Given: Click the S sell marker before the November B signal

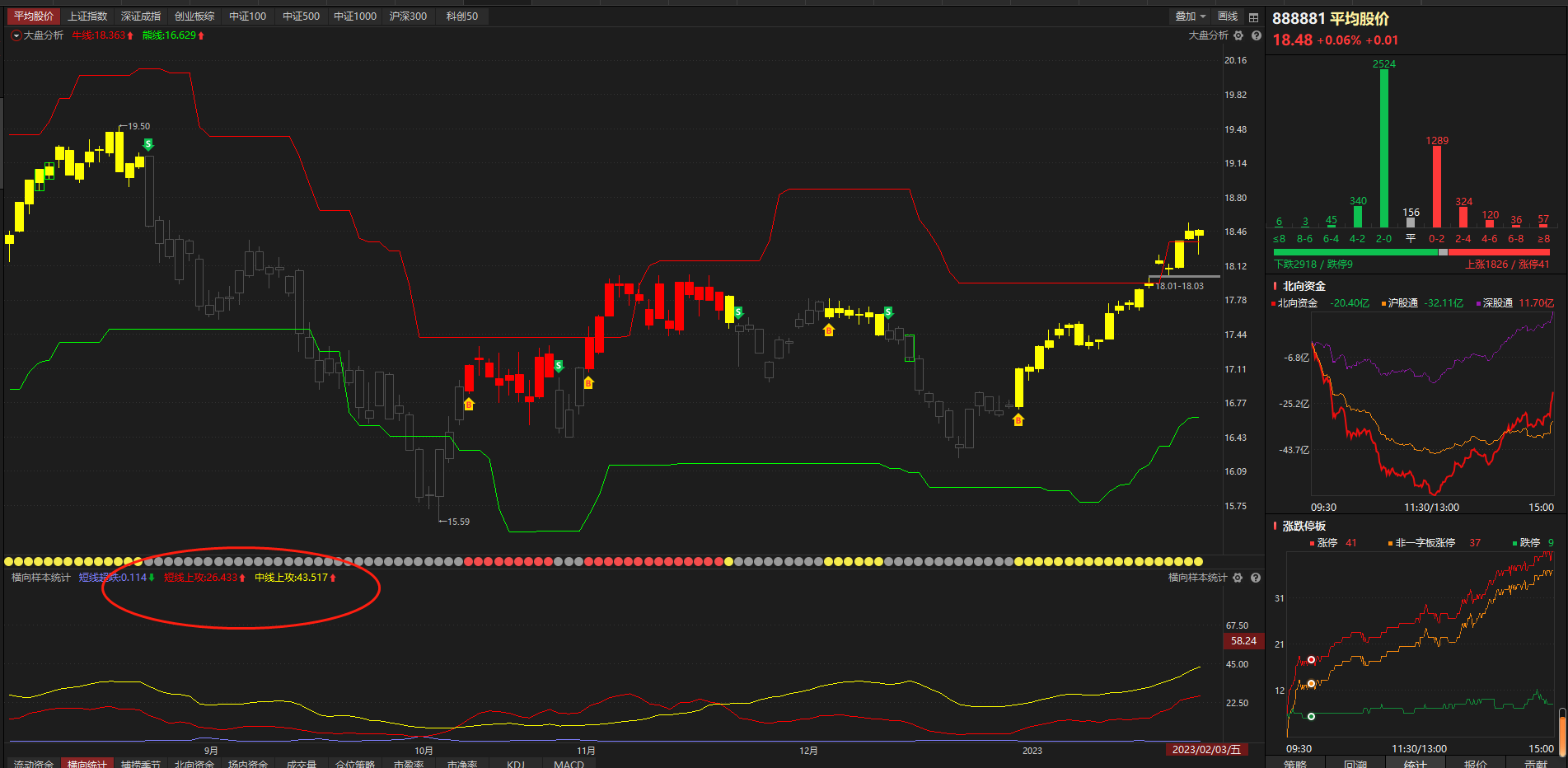Looking at the screenshot, I should click(x=559, y=366).
